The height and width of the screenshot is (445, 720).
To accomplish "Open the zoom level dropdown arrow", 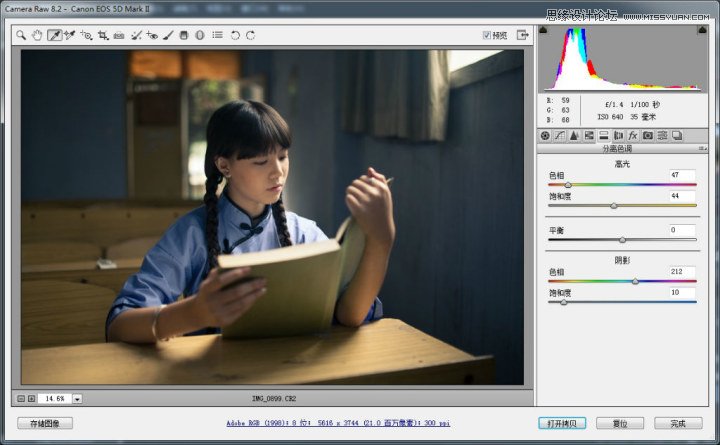I will coord(77,399).
